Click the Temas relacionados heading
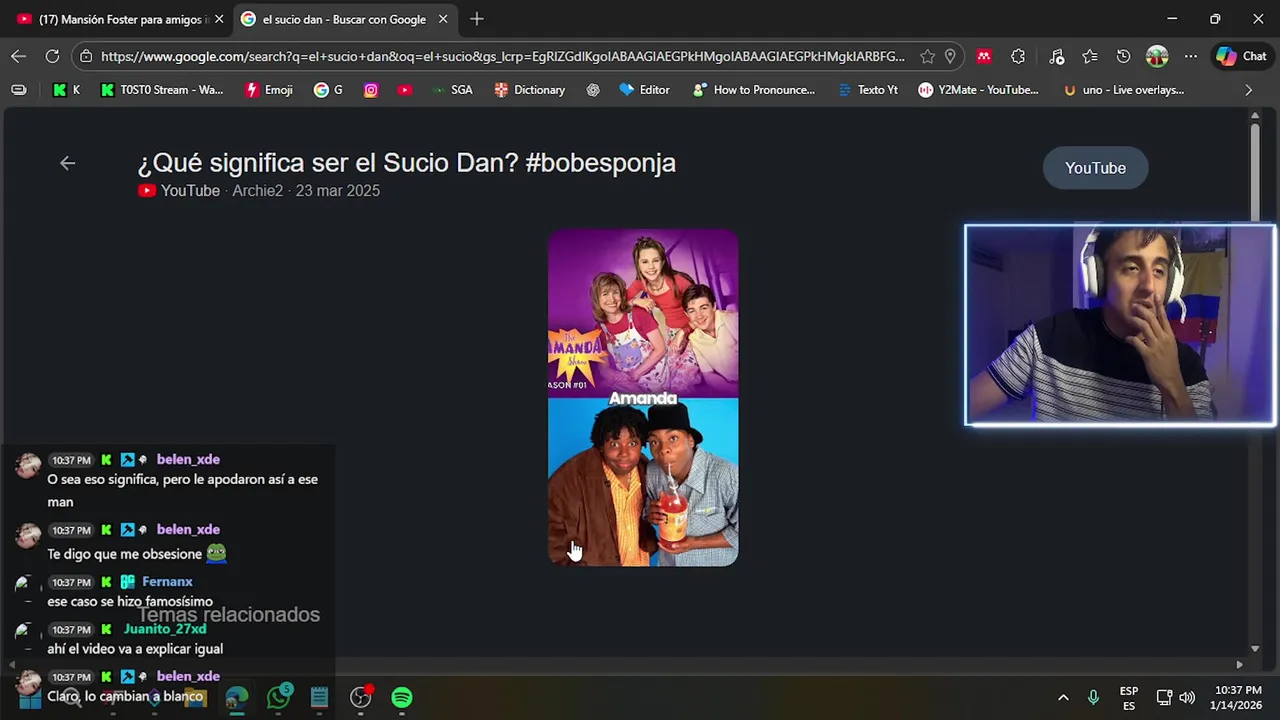The image size is (1280, 720). point(229,615)
